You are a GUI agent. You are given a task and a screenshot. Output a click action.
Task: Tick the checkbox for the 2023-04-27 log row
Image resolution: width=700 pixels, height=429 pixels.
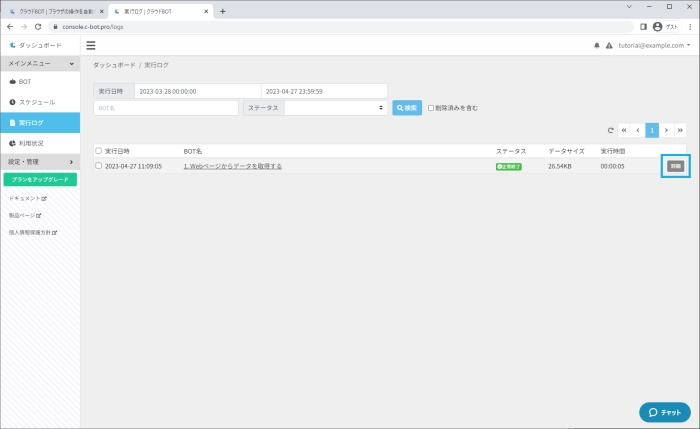click(x=98, y=166)
